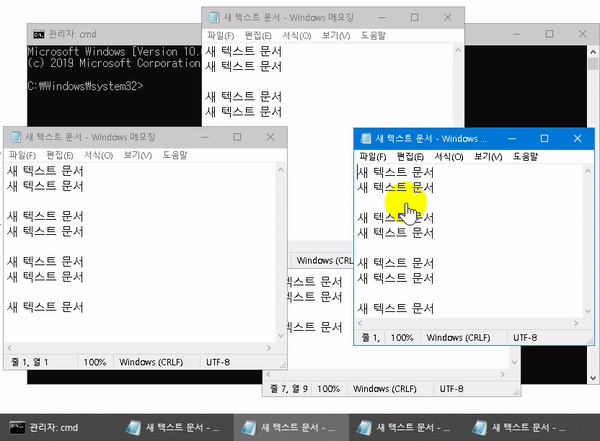600x441 pixels.
Task: Maximize the top Notepad window
Action: (x=414, y=17)
